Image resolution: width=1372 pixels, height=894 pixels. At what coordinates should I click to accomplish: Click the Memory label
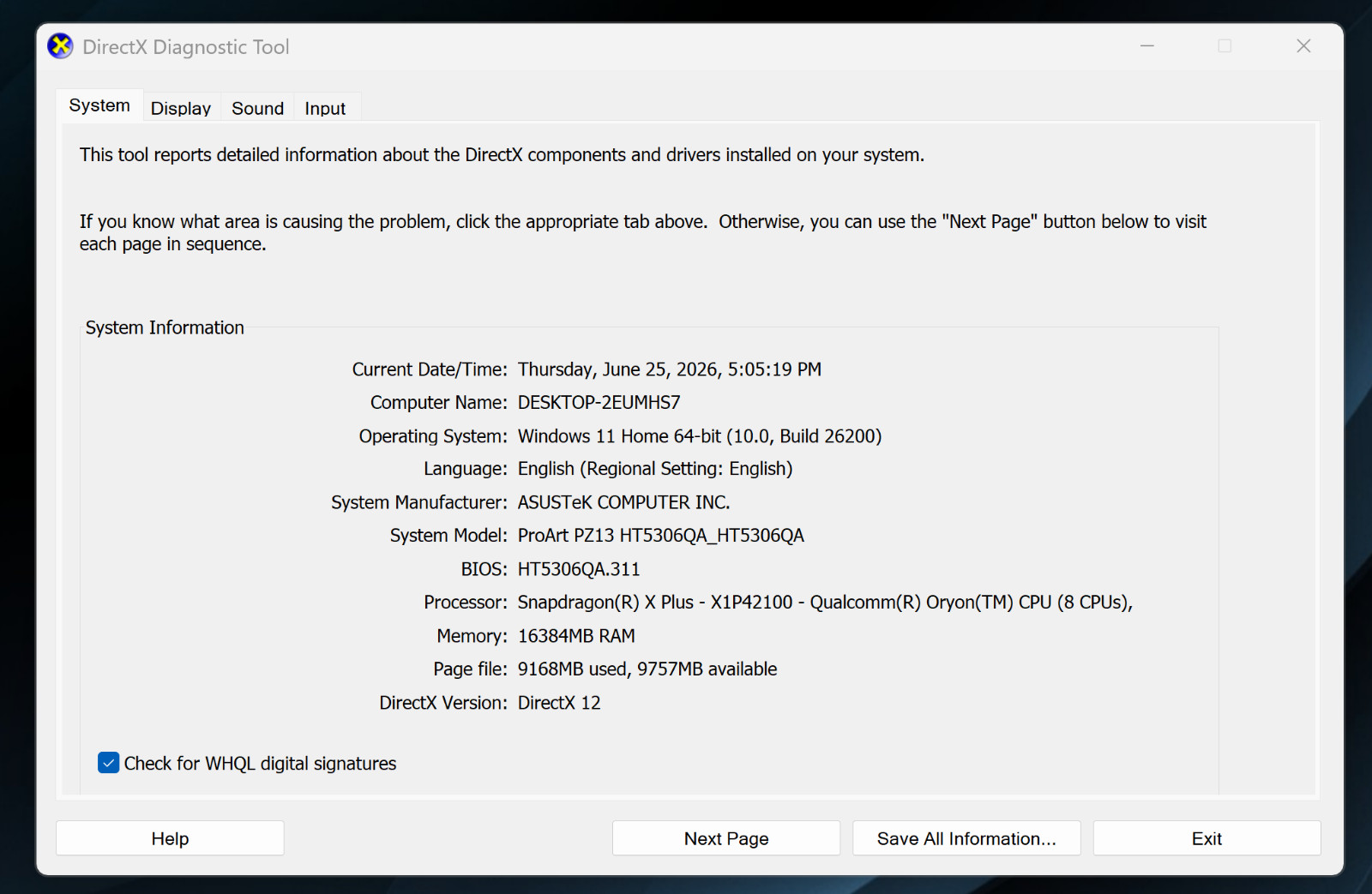[472, 636]
